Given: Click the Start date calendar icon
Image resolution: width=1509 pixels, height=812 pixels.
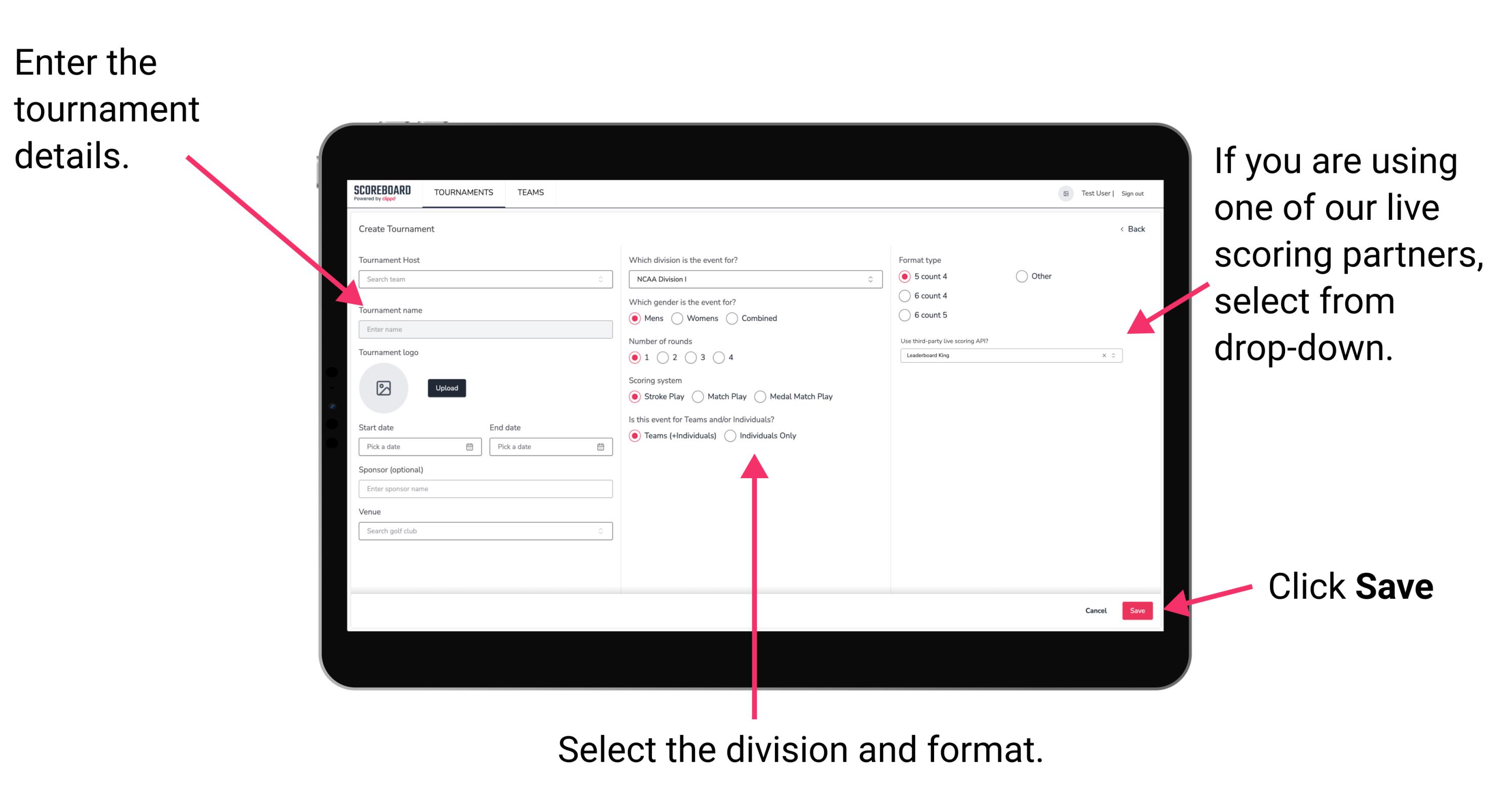Looking at the screenshot, I should 470,447.
